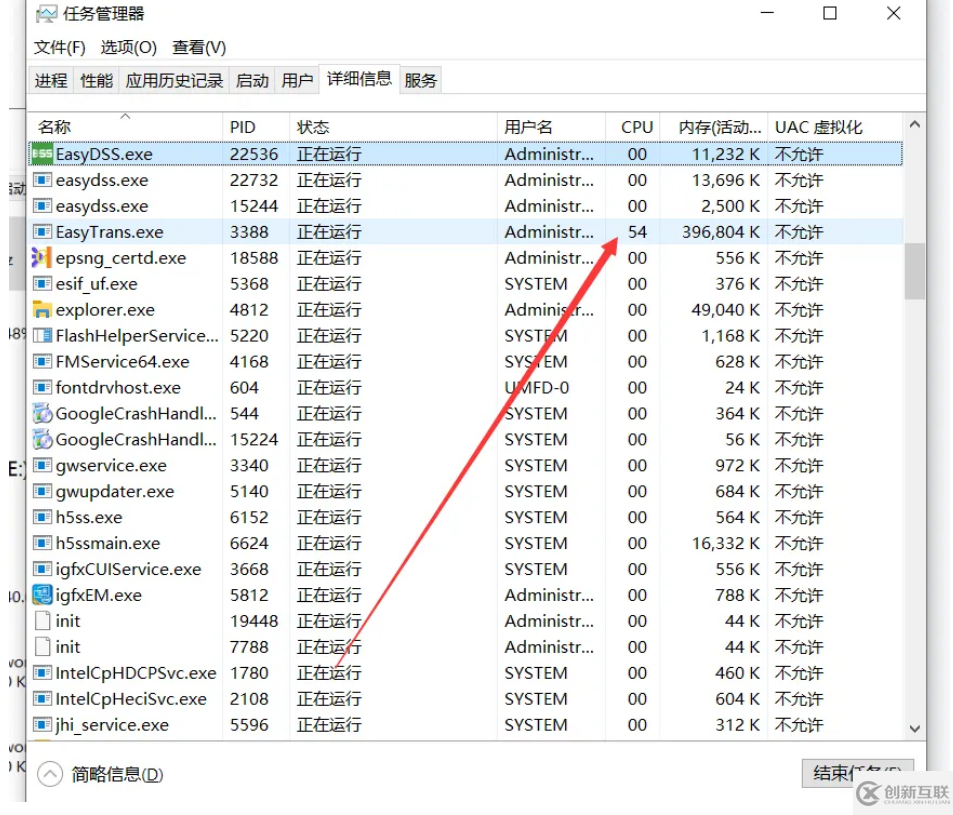This screenshot has height=815, width=953.
Task: Switch to the 性能 tab
Action: [97, 80]
